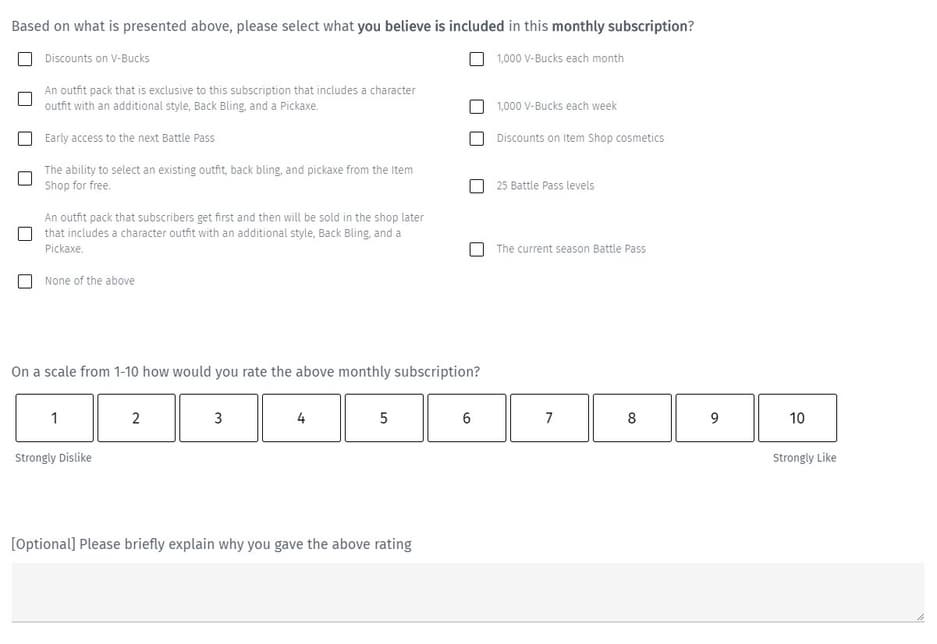Check 'The current season Battle Pass' box
Screen dimensions: 937x644
(x=477, y=250)
